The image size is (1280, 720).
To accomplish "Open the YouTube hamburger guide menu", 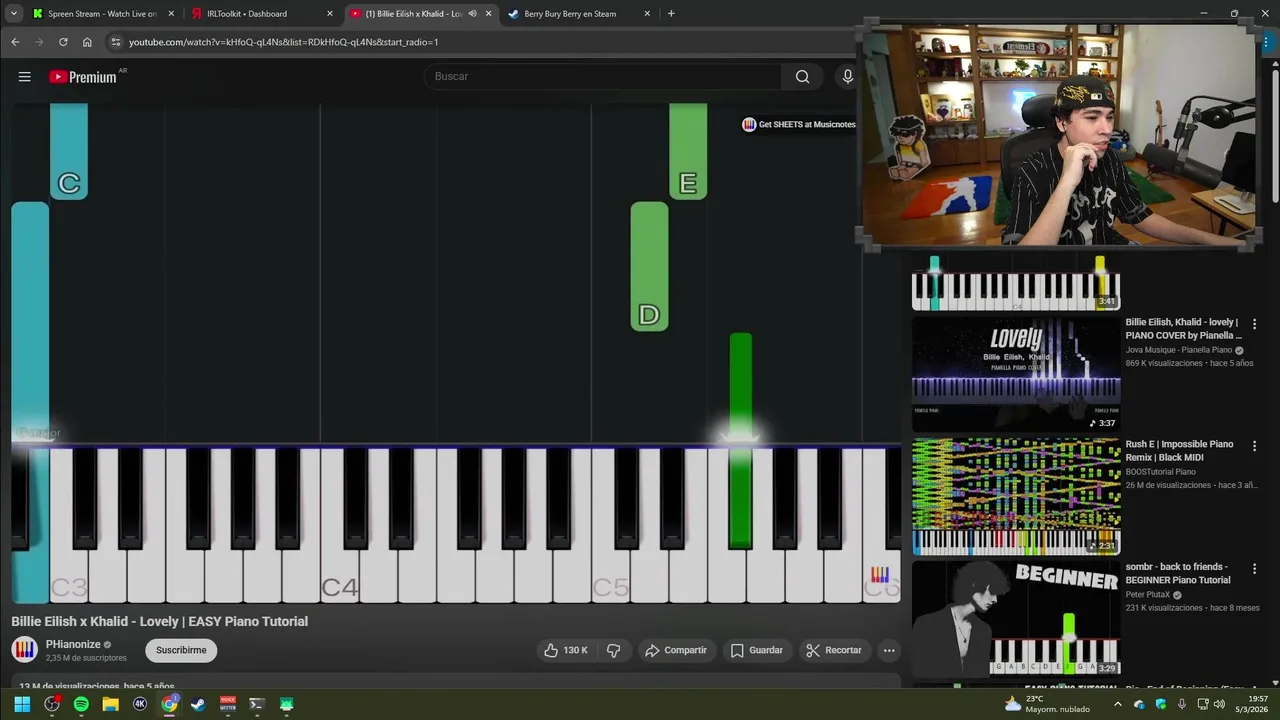I will click(x=25, y=76).
